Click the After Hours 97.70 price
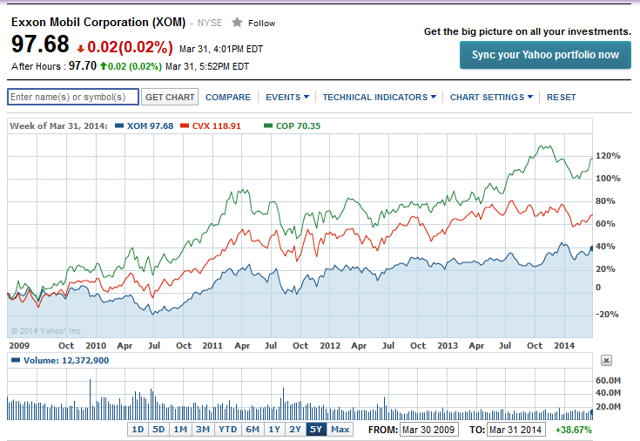The height and width of the screenshot is (441, 640). click(x=82, y=66)
